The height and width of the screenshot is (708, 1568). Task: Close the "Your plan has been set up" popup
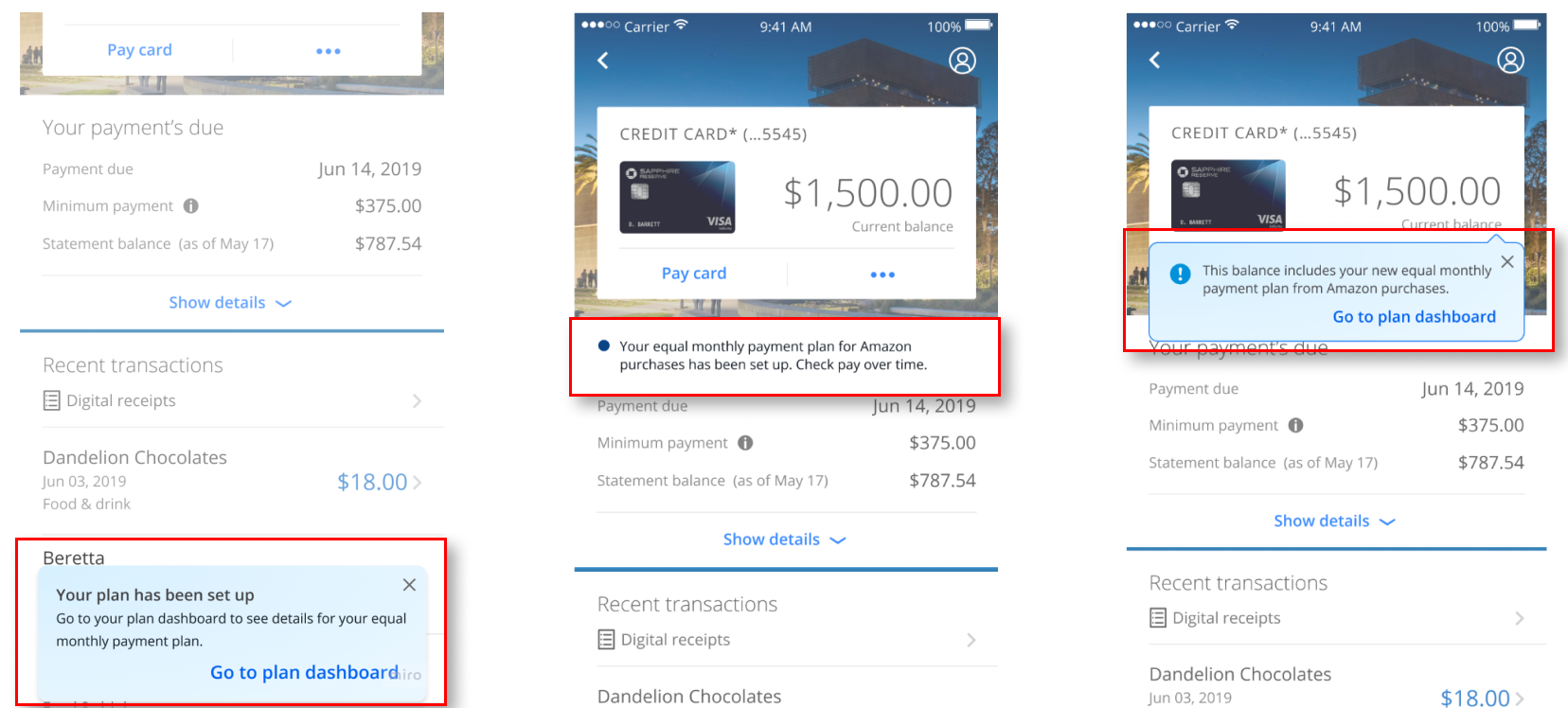(x=409, y=585)
